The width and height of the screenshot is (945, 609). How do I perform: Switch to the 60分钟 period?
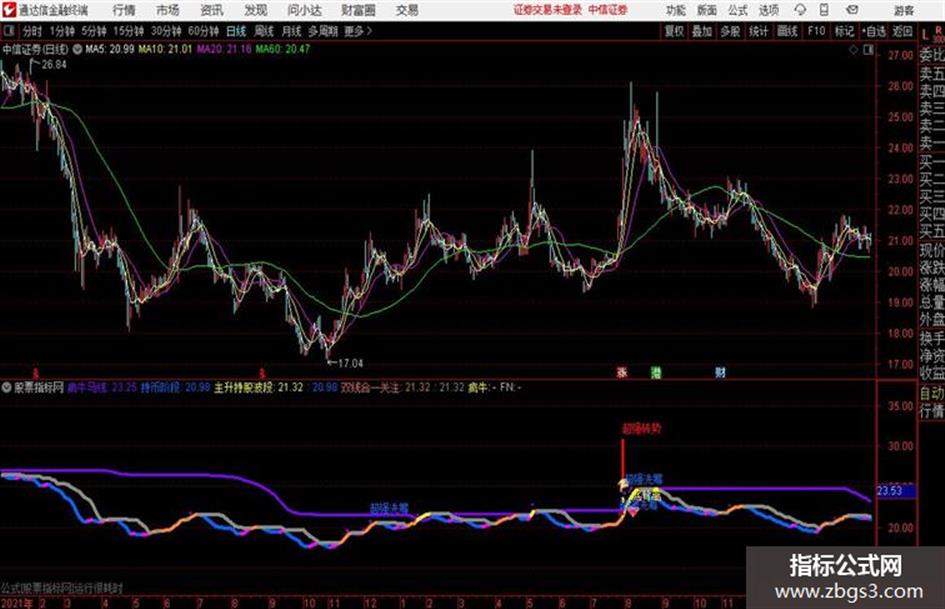coord(204,31)
